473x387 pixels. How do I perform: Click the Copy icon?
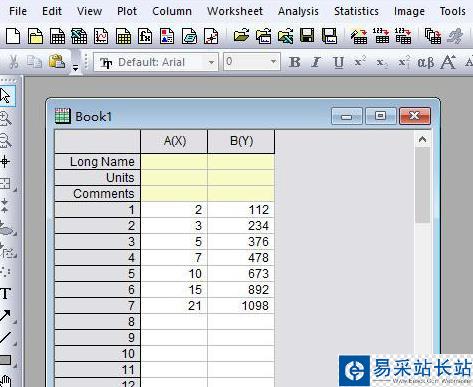pos(34,62)
